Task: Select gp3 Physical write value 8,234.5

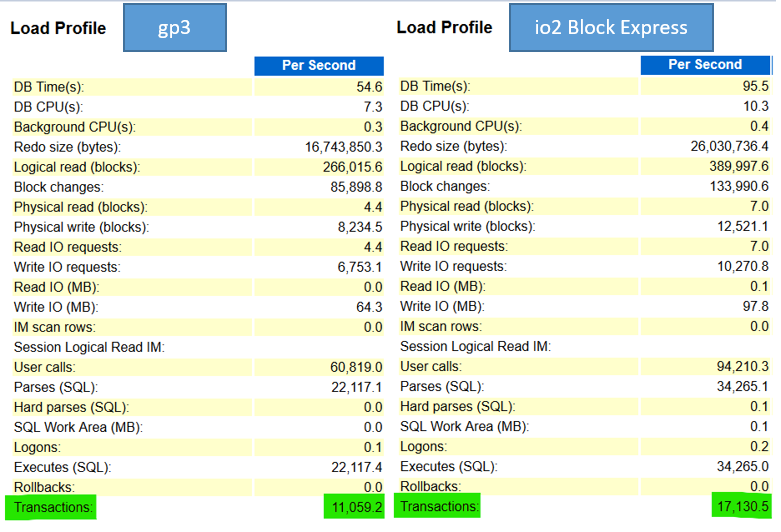Action: tap(360, 227)
